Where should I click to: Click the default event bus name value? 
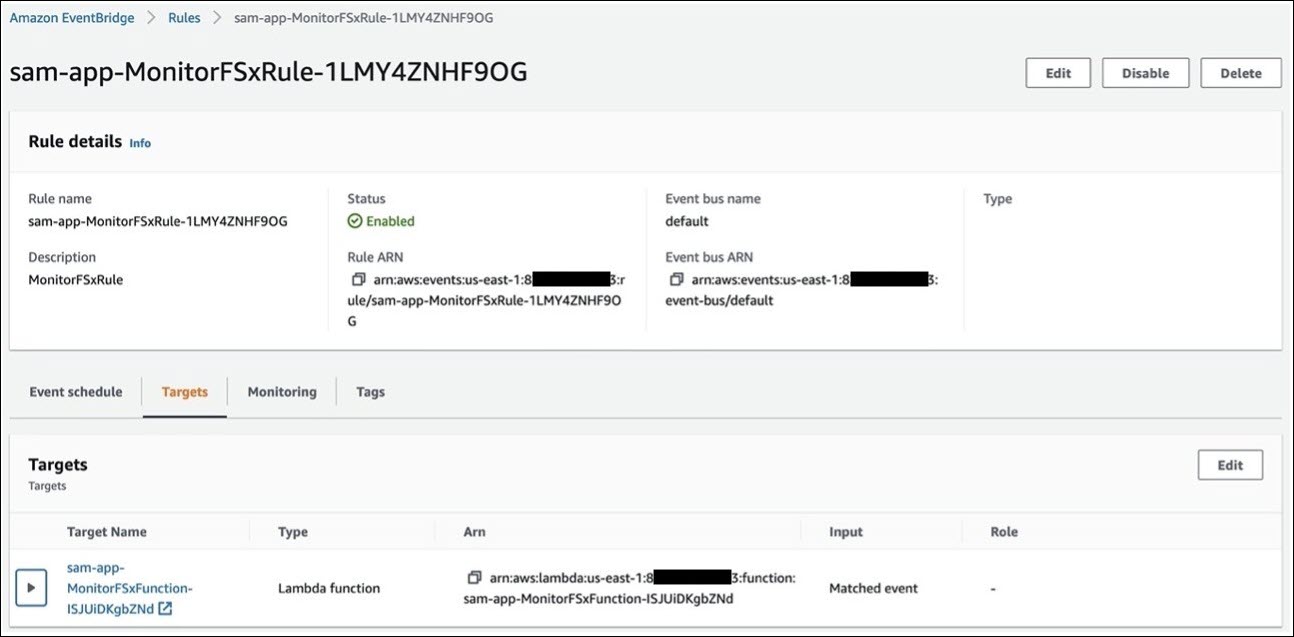point(687,221)
